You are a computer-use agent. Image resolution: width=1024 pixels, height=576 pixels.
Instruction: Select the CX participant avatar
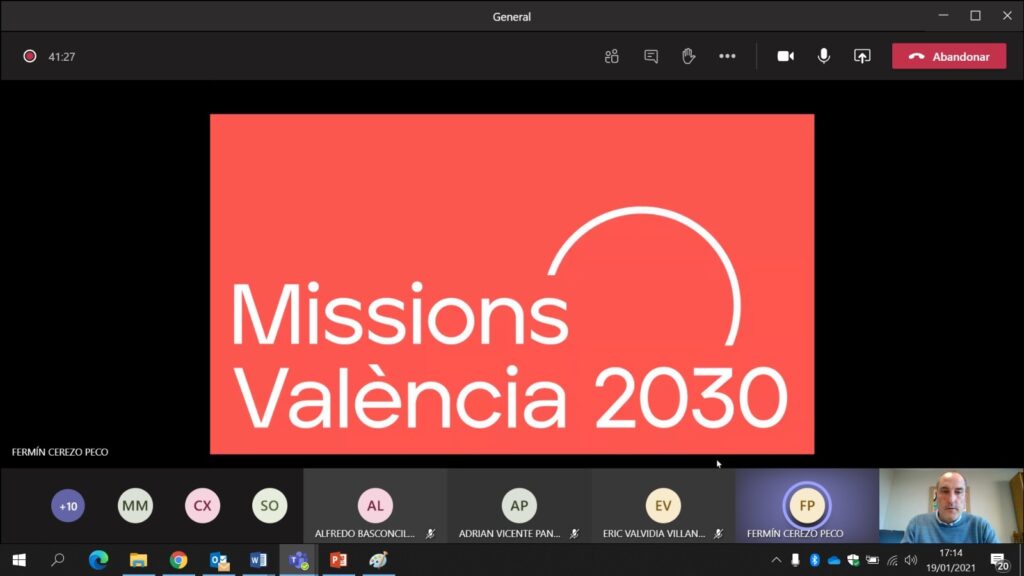point(202,505)
